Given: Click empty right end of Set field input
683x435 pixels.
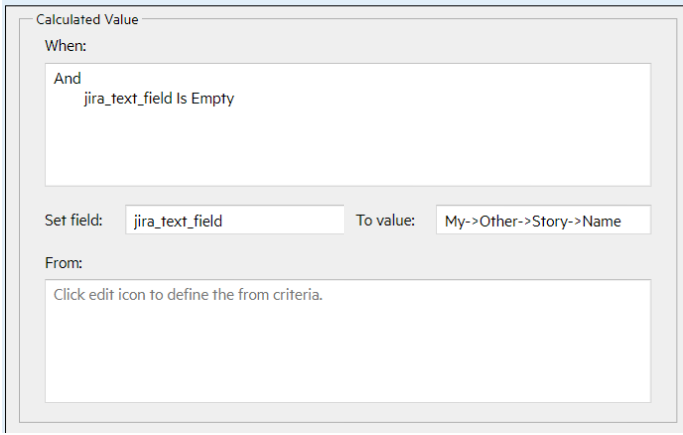Looking at the screenshot, I should click(x=310, y=221).
